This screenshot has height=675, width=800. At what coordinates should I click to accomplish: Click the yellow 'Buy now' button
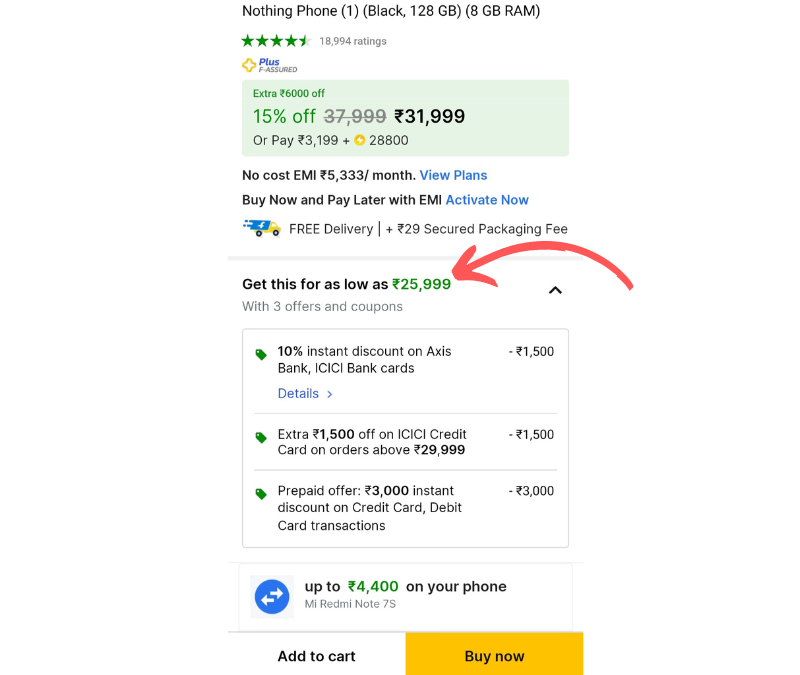[494, 656]
